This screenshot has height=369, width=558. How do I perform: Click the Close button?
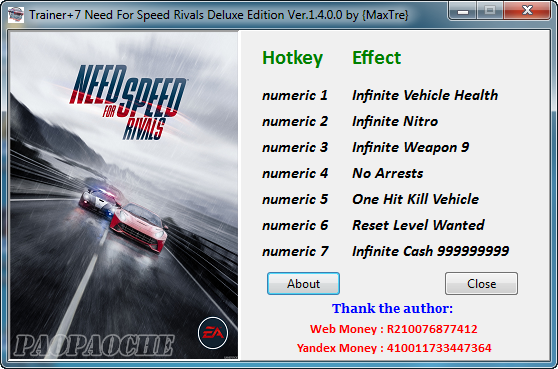[x=481, y=284]
